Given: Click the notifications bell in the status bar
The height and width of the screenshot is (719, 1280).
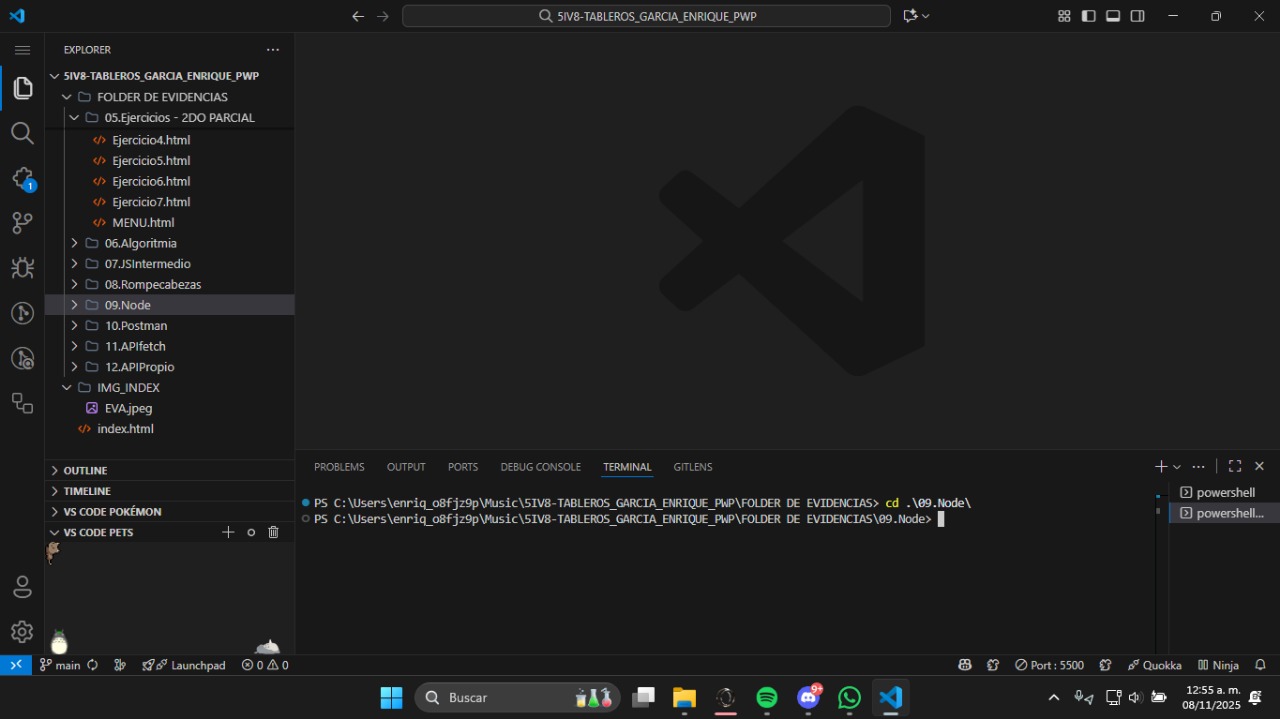Looking at the screenshot, I should (1259, 664).
